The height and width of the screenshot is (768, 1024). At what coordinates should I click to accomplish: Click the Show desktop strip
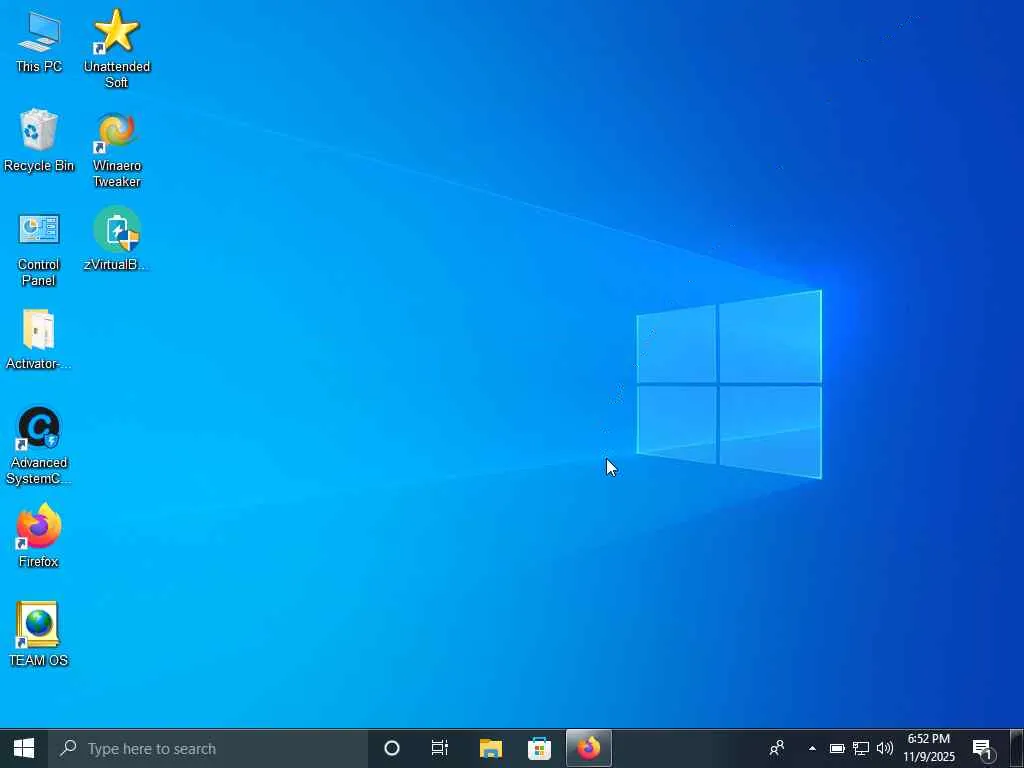point(1017,748)
